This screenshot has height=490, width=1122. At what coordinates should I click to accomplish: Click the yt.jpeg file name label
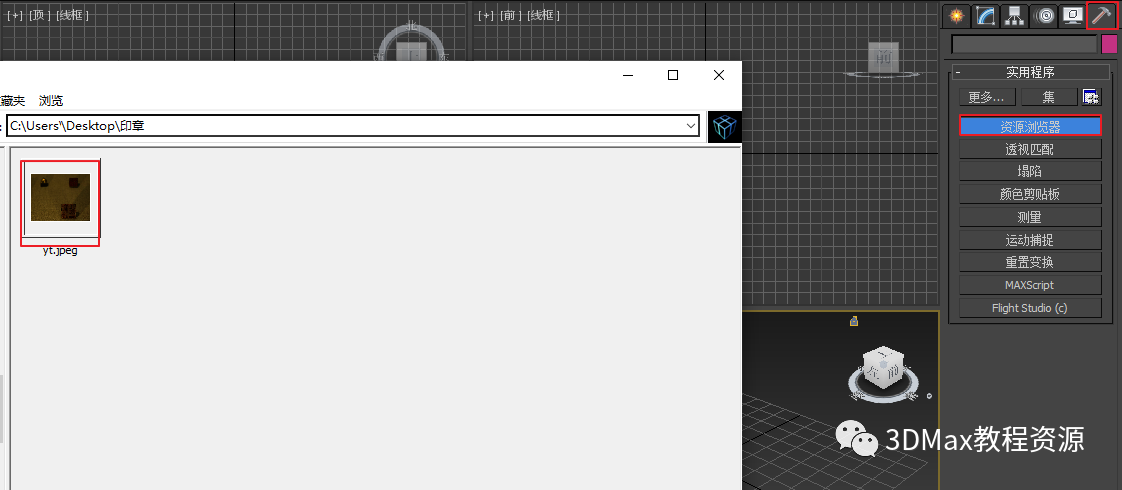60,251
